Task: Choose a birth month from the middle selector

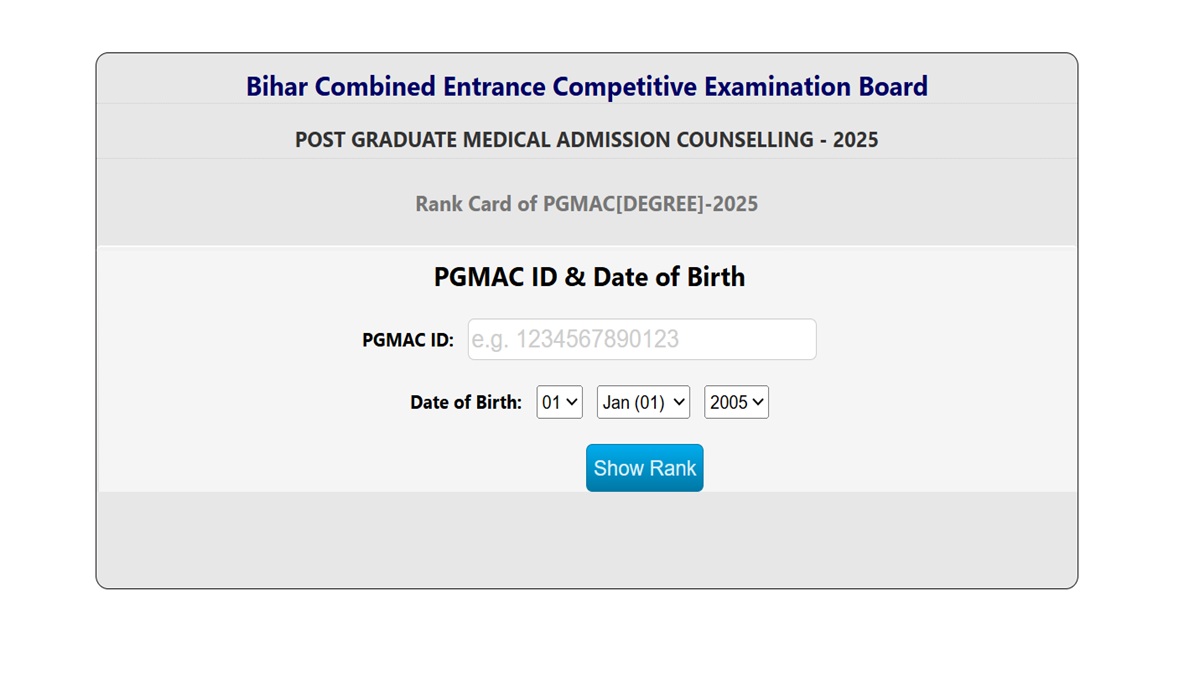Action: 642,402
